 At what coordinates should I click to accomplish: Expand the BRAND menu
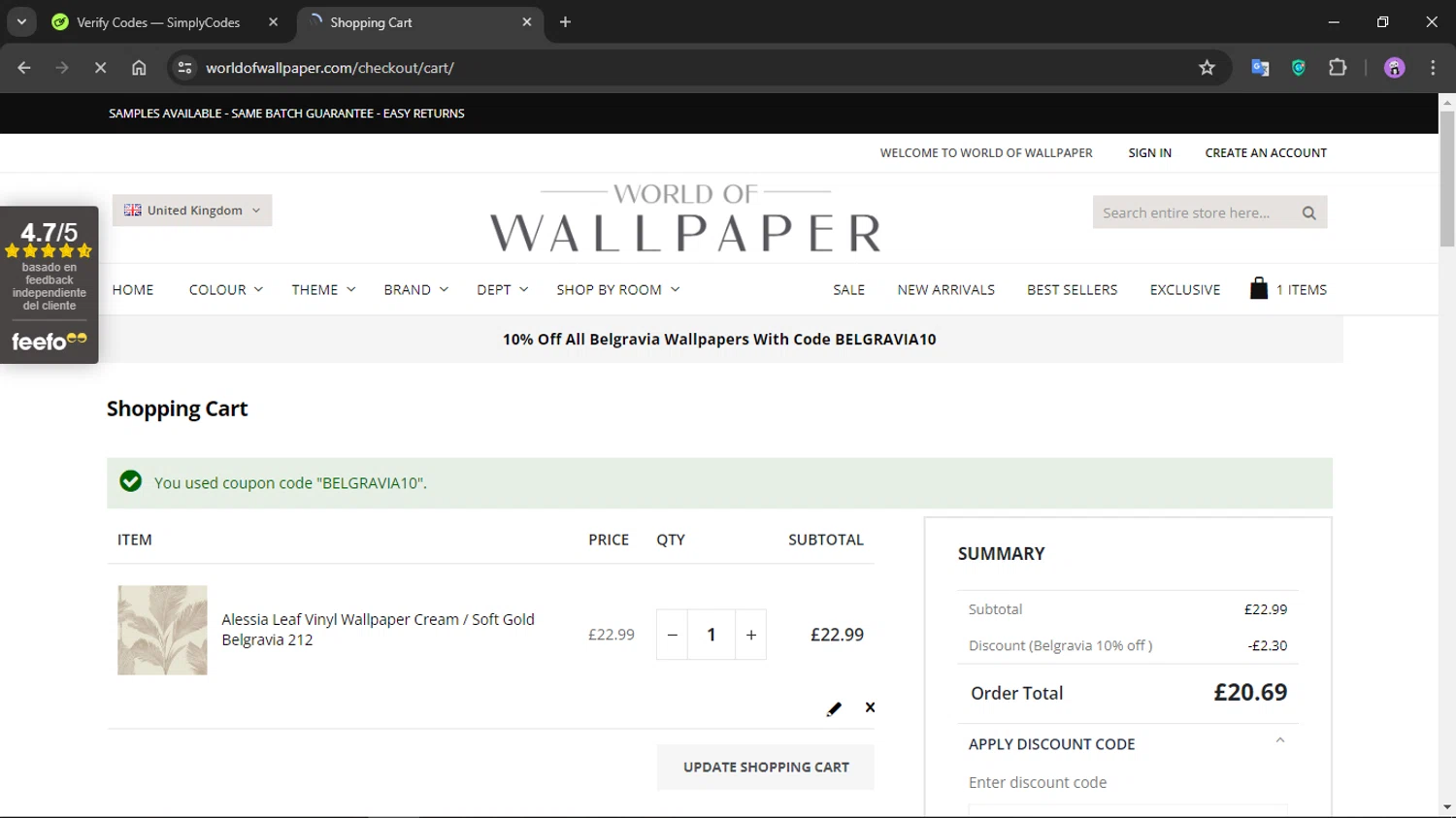415,290
